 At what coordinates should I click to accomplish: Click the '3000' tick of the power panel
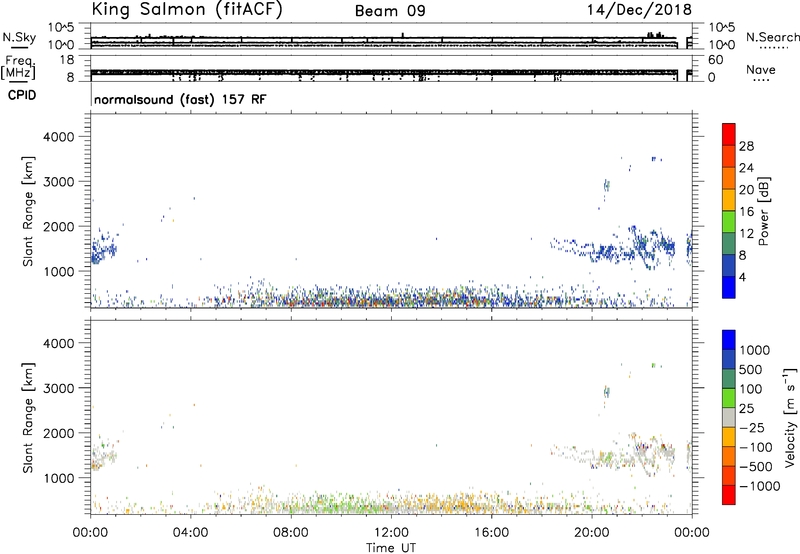tap(59, 182)
